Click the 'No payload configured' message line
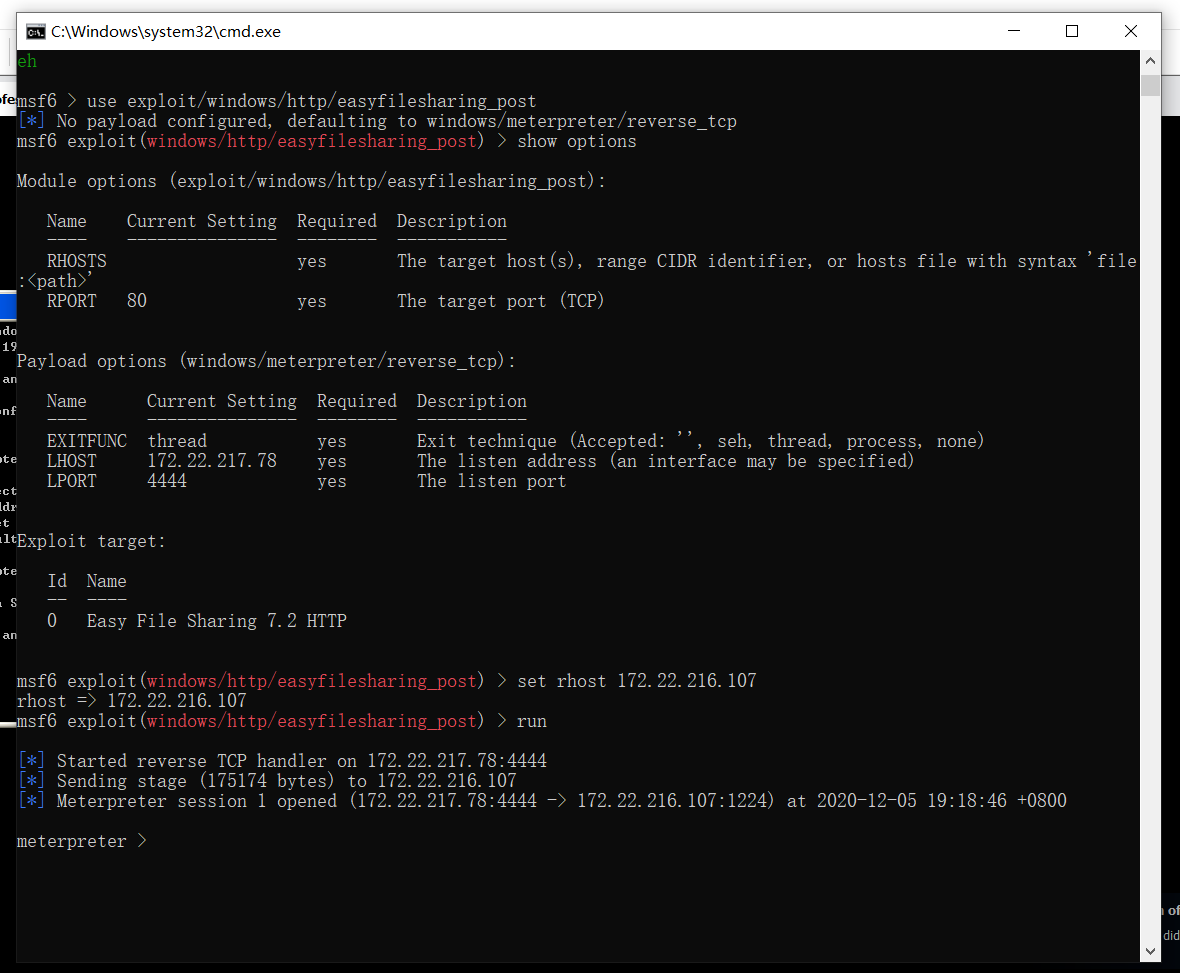The image size is (1180, 973). (x=377, y=121)
